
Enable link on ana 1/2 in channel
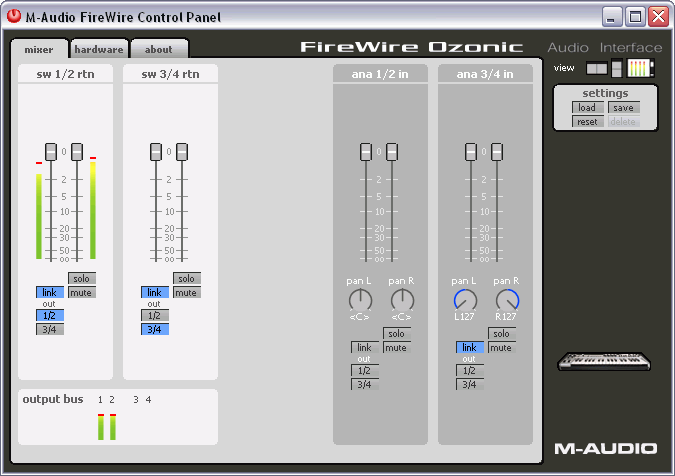[x=365, y=347]
